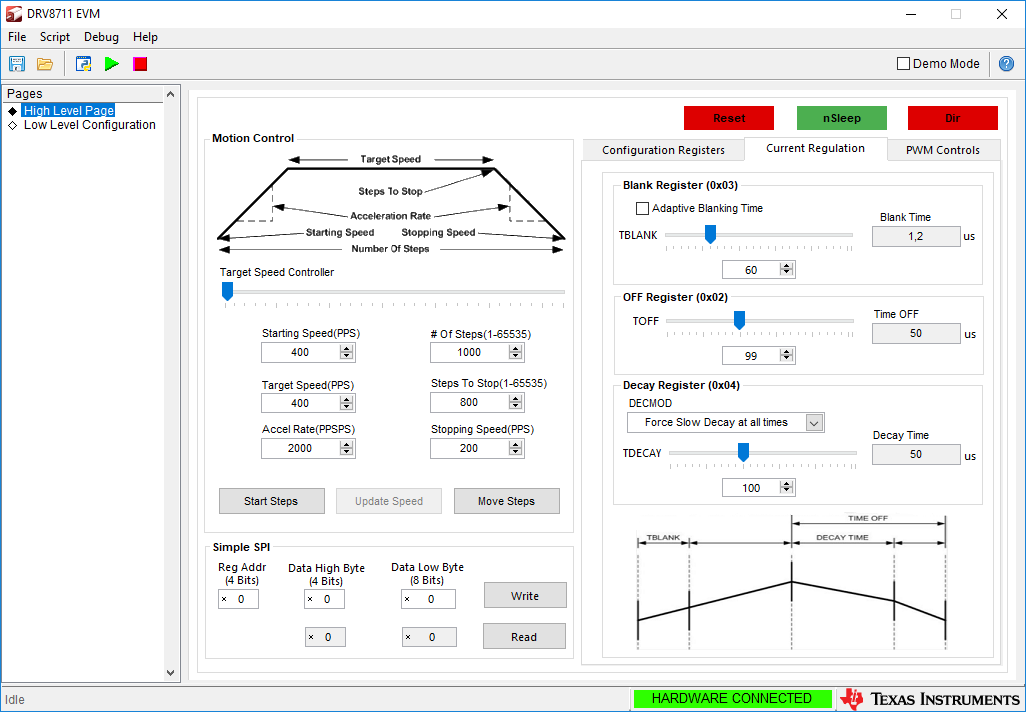Click the # Of Steps input field
1026x712 pixels.
469,352
